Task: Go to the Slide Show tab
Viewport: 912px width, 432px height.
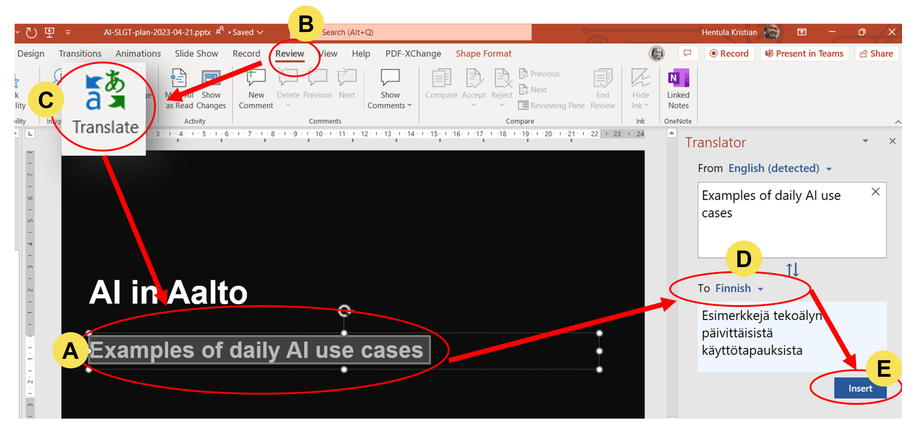Action: point(196,54)
